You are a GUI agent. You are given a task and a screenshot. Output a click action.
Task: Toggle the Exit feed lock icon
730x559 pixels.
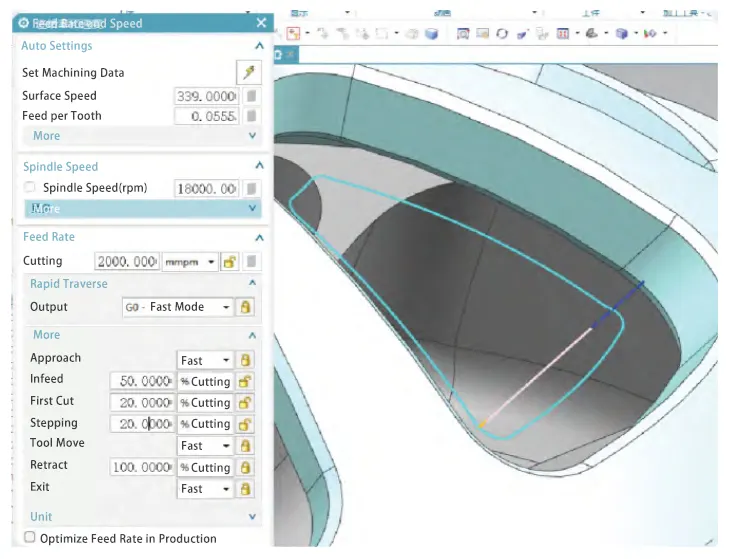pyautogui.click(x=246, y=489)
